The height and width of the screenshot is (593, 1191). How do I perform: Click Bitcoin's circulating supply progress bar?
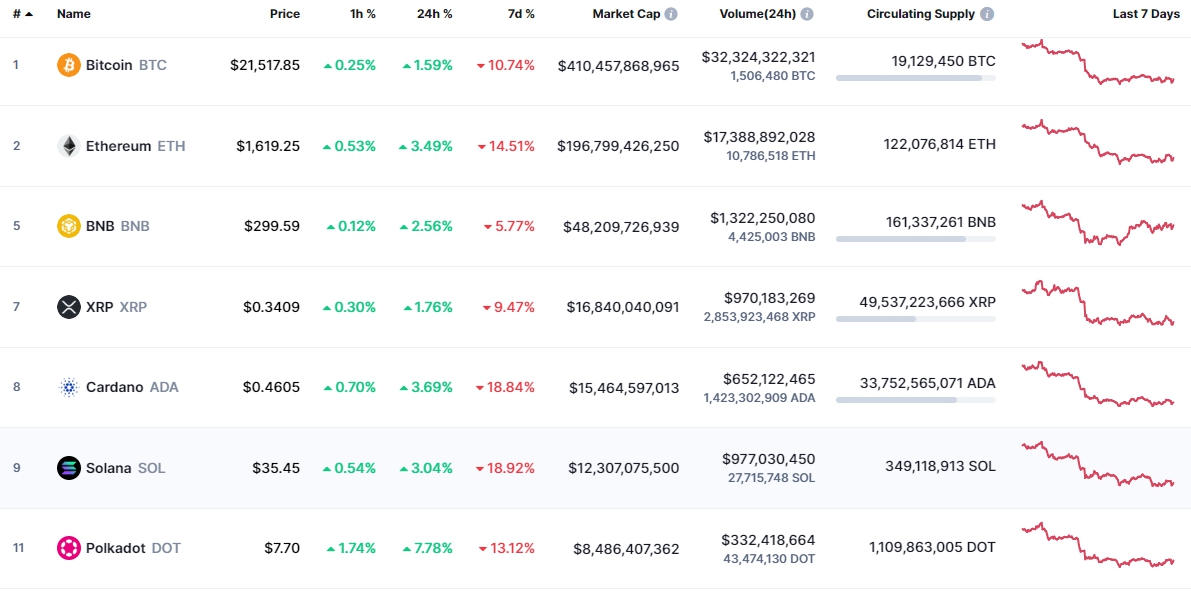(x=915, y=77)
